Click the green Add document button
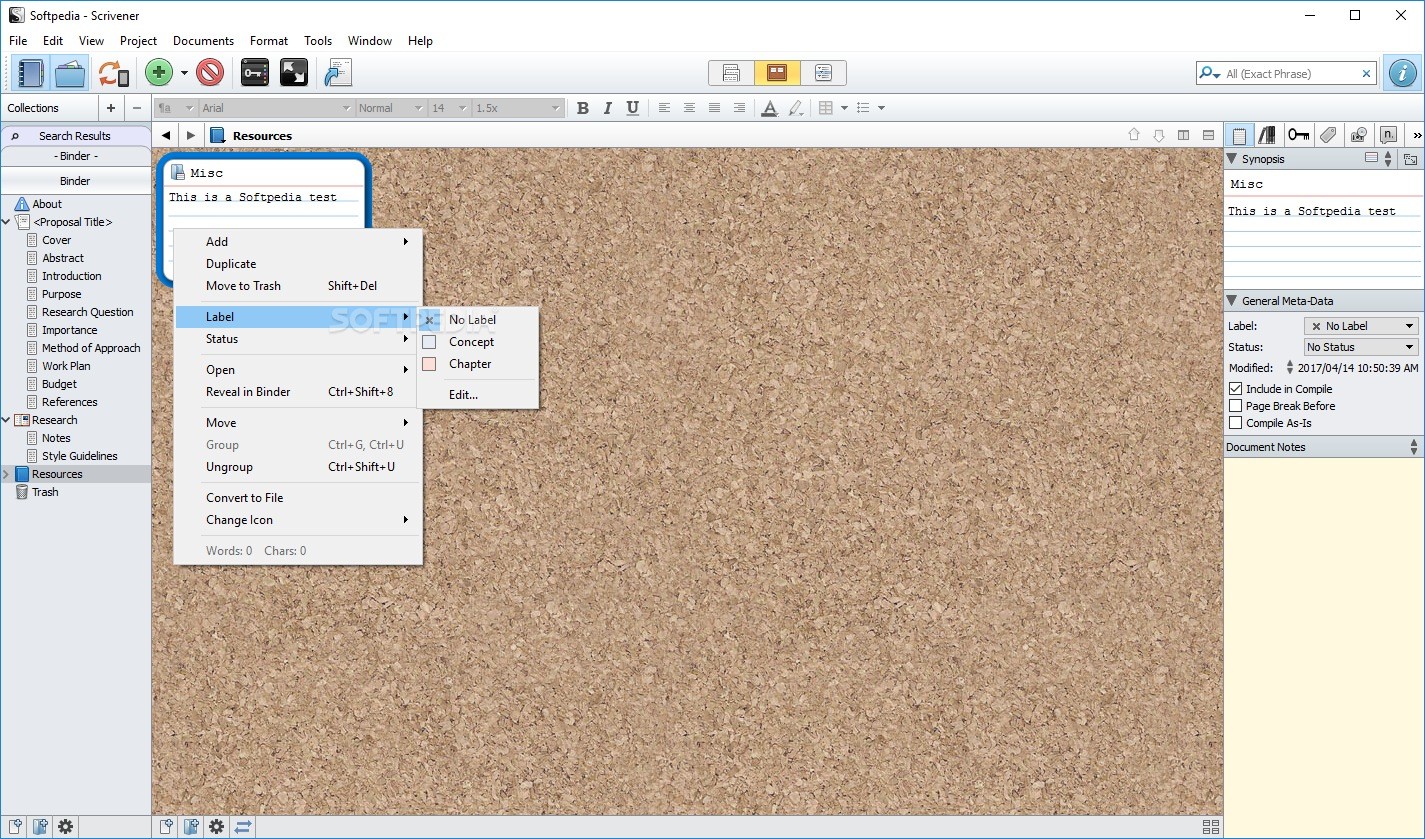The height and width of the screenshot is (839, 1425). tap(159, 73)
